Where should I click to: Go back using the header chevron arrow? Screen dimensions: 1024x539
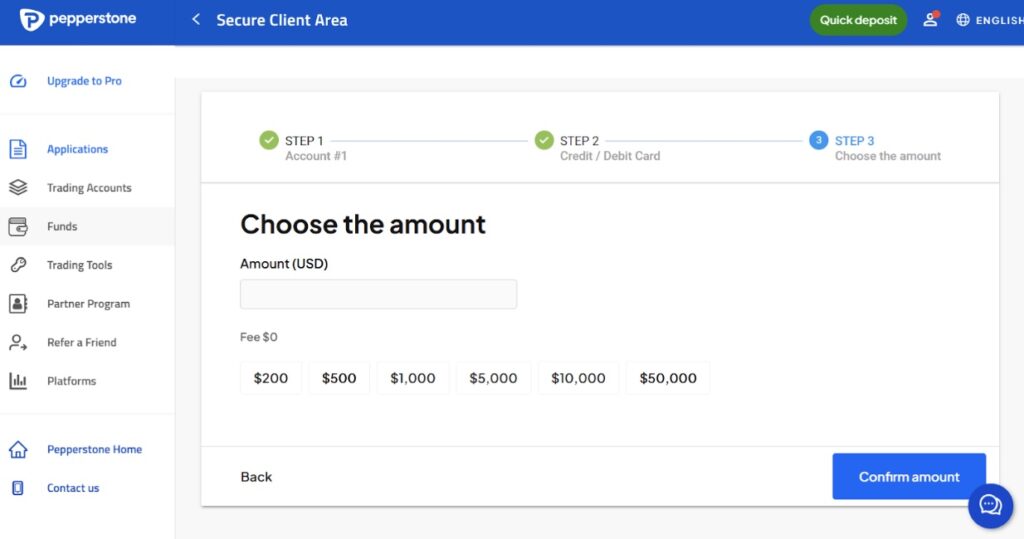pos(196,20)
